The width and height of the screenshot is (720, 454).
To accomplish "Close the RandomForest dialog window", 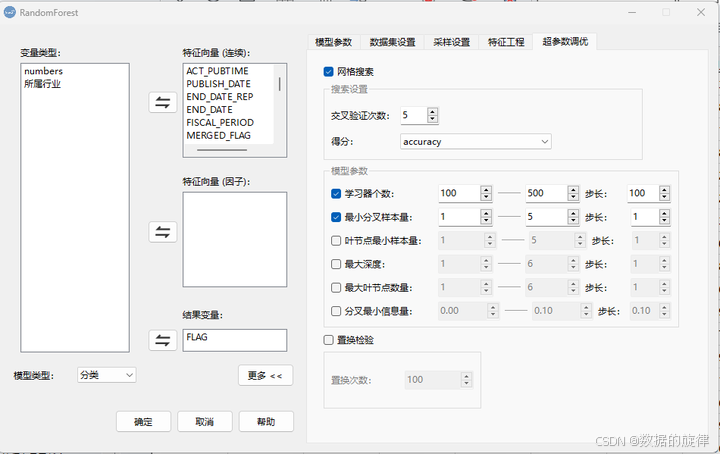I will click(x=701, y=12).
